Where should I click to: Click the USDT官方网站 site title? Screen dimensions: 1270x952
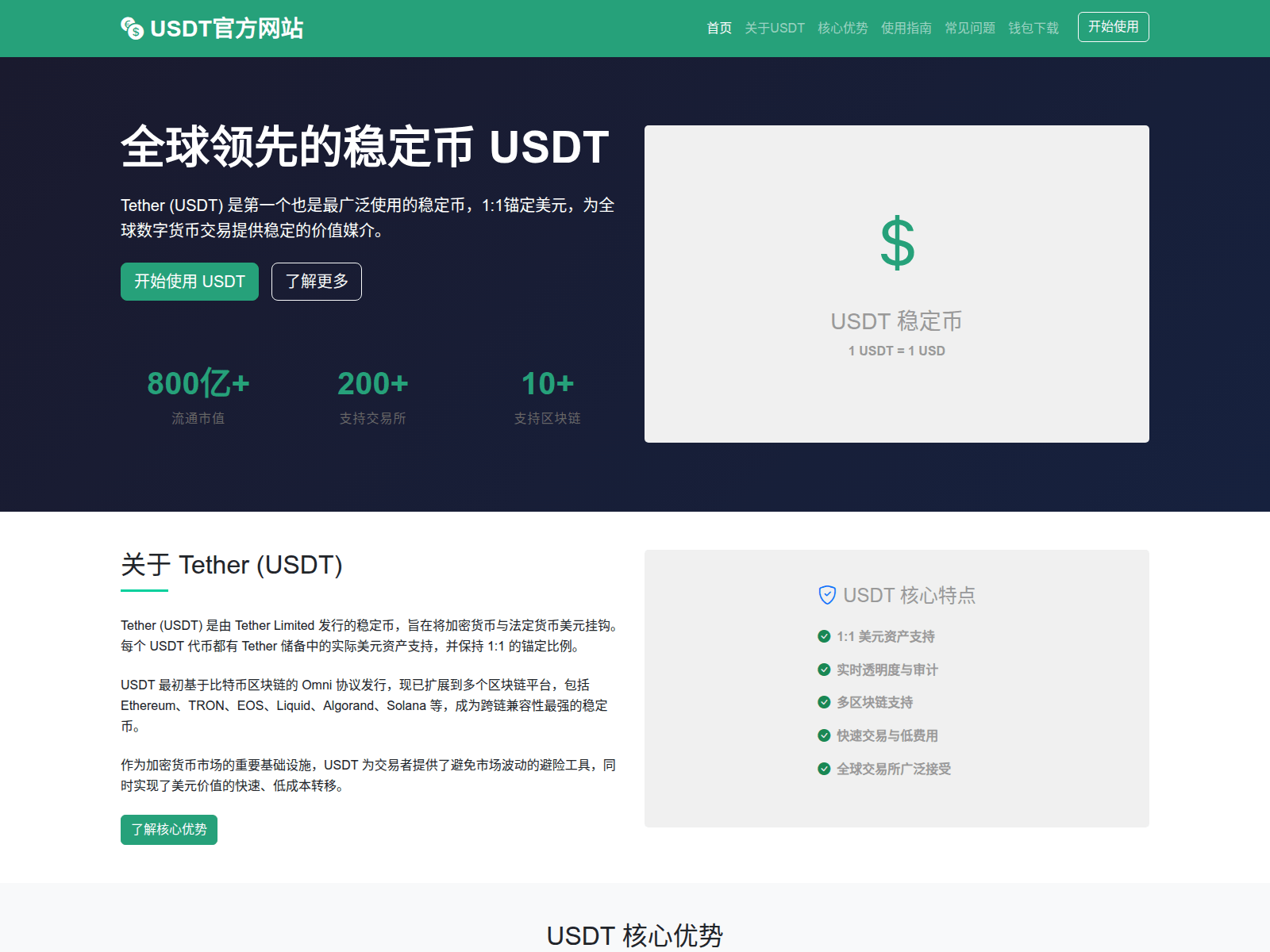pyautogui.click(x=226, y=29)
